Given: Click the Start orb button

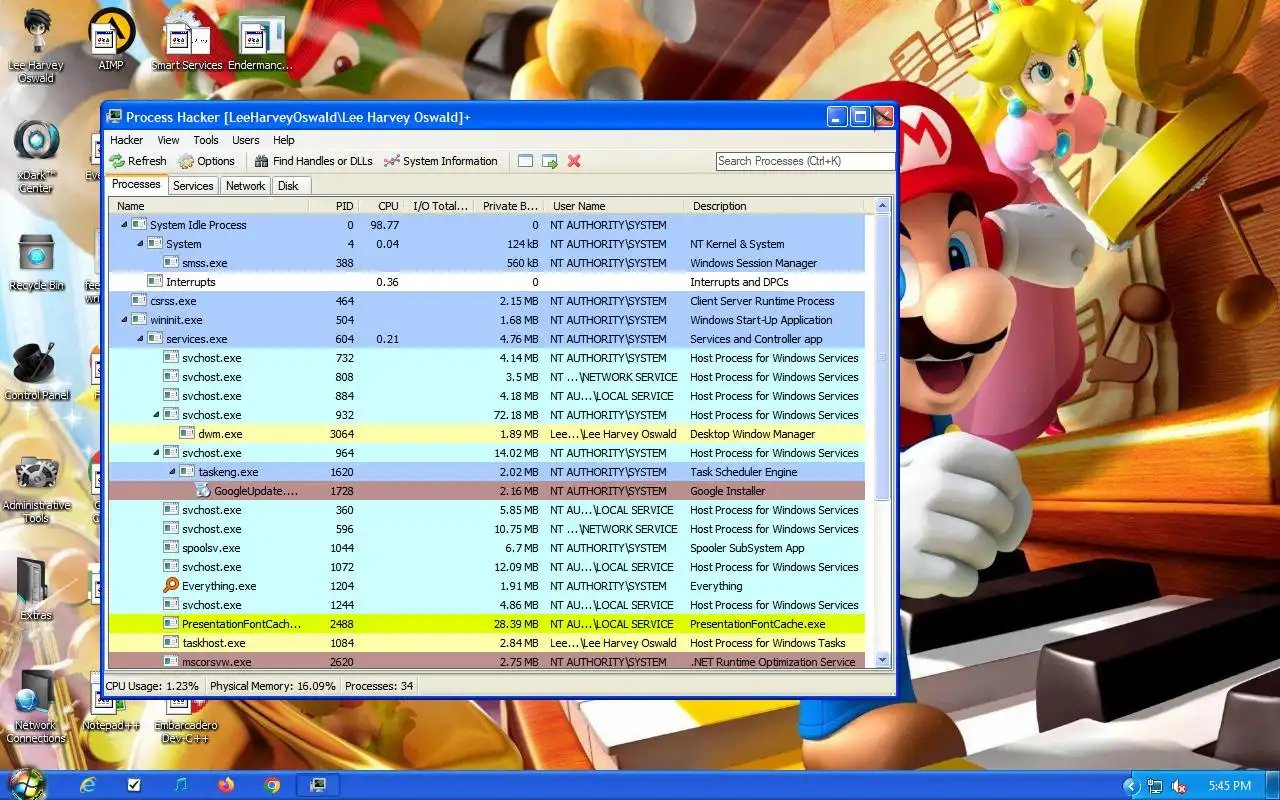Looking at the screenshot, I should (x=25, y=783).
